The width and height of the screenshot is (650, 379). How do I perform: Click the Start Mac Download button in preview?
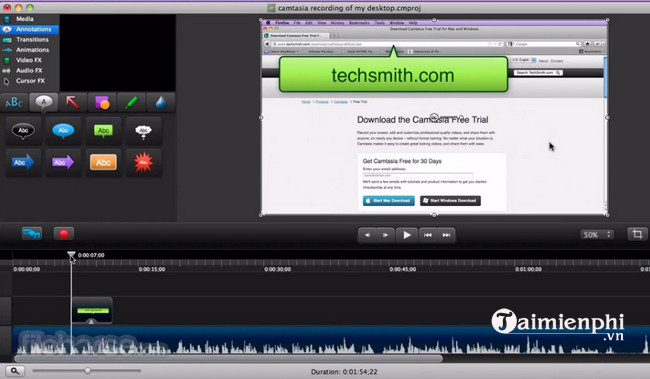click(388, 201)
